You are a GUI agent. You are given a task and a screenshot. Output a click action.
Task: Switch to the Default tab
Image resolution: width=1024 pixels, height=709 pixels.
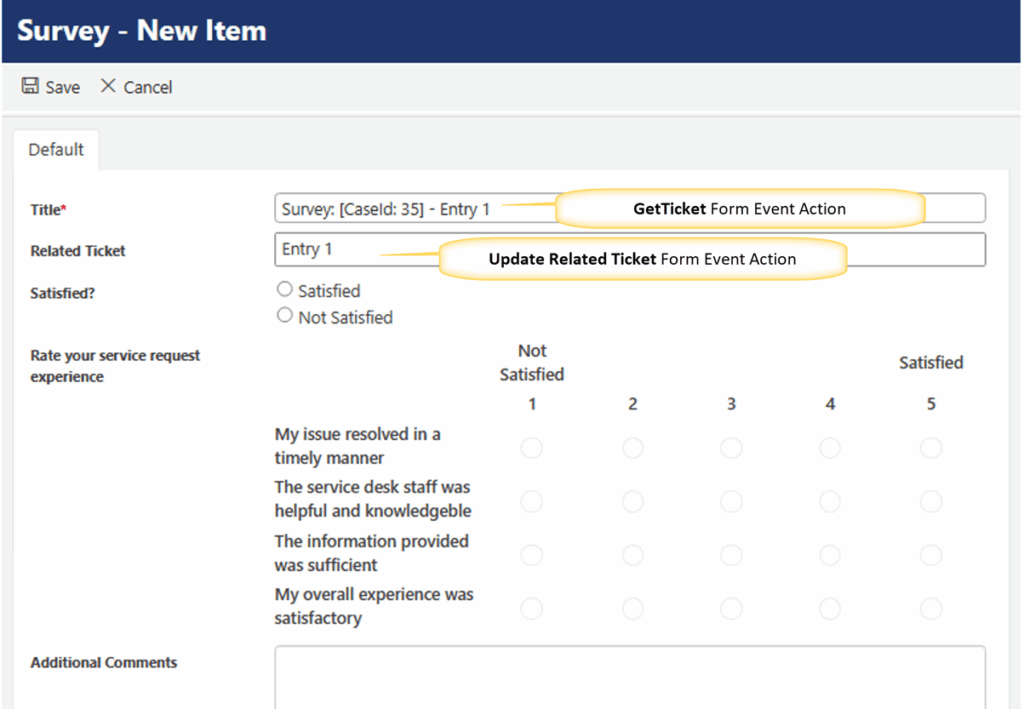tap(56, 150)
